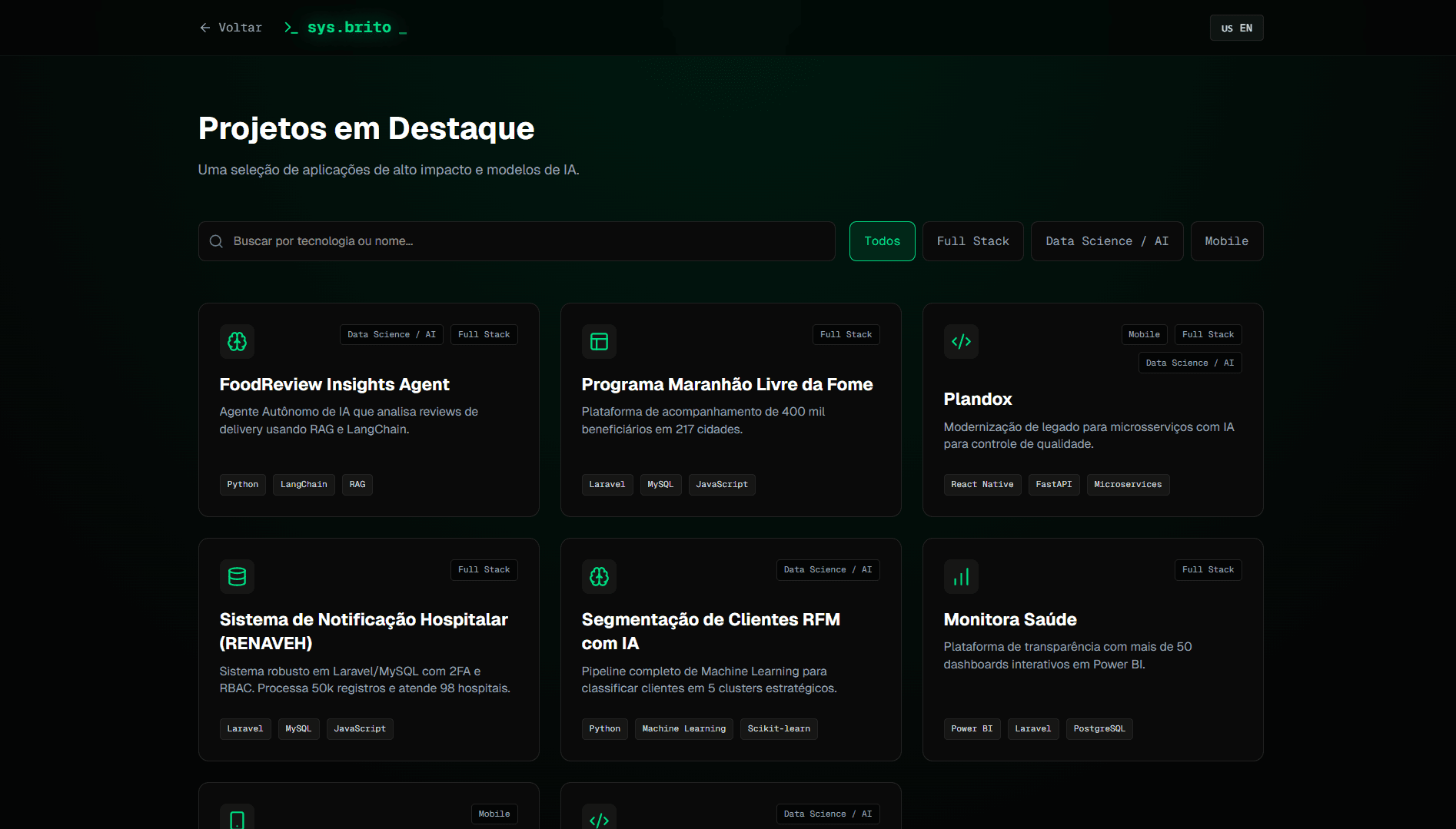Image resolution: width=1456 pixels, height=829 pixels.
Task: Filter projects by Data Science / AI
Action: (x=1106, y=241)
